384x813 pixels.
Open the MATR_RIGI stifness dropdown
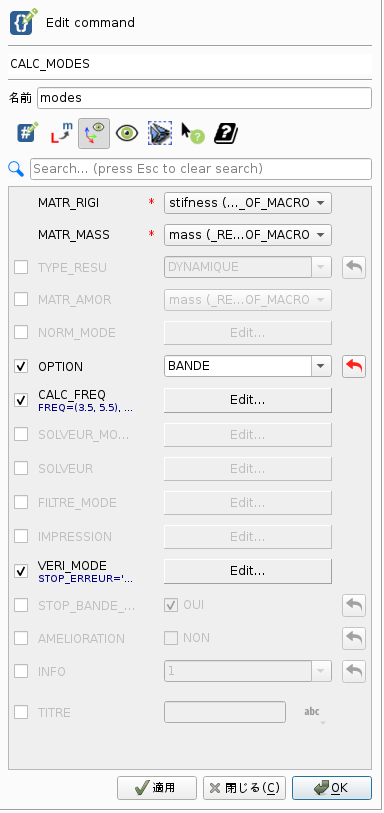248,203
